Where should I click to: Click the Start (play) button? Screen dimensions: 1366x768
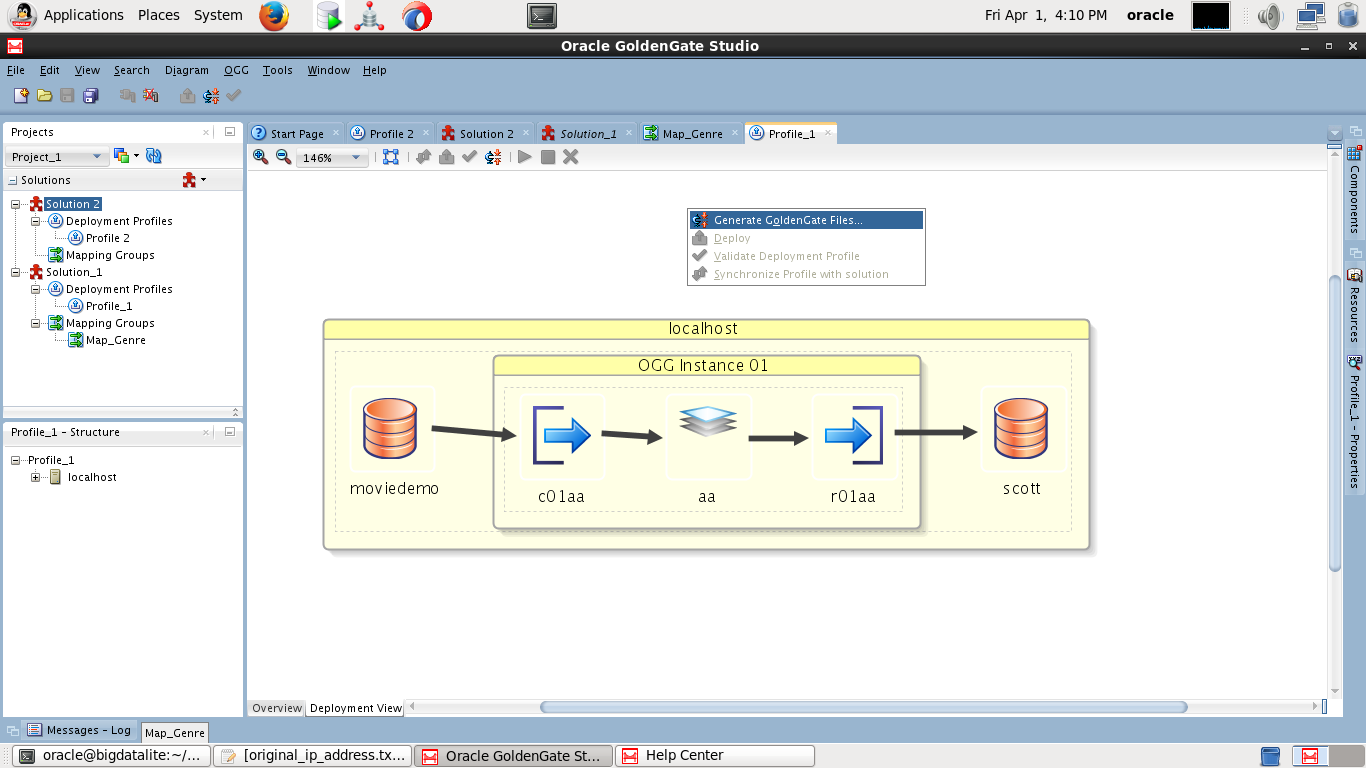(x=524, y=157)
